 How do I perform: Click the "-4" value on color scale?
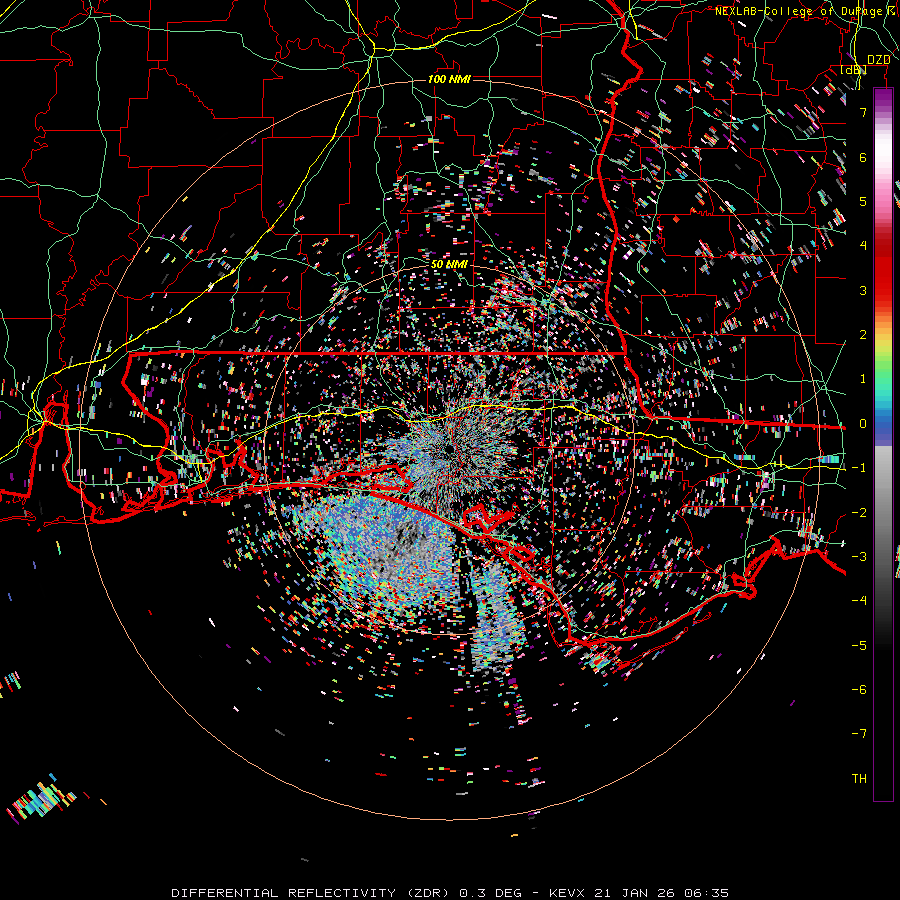click(859, 601)
